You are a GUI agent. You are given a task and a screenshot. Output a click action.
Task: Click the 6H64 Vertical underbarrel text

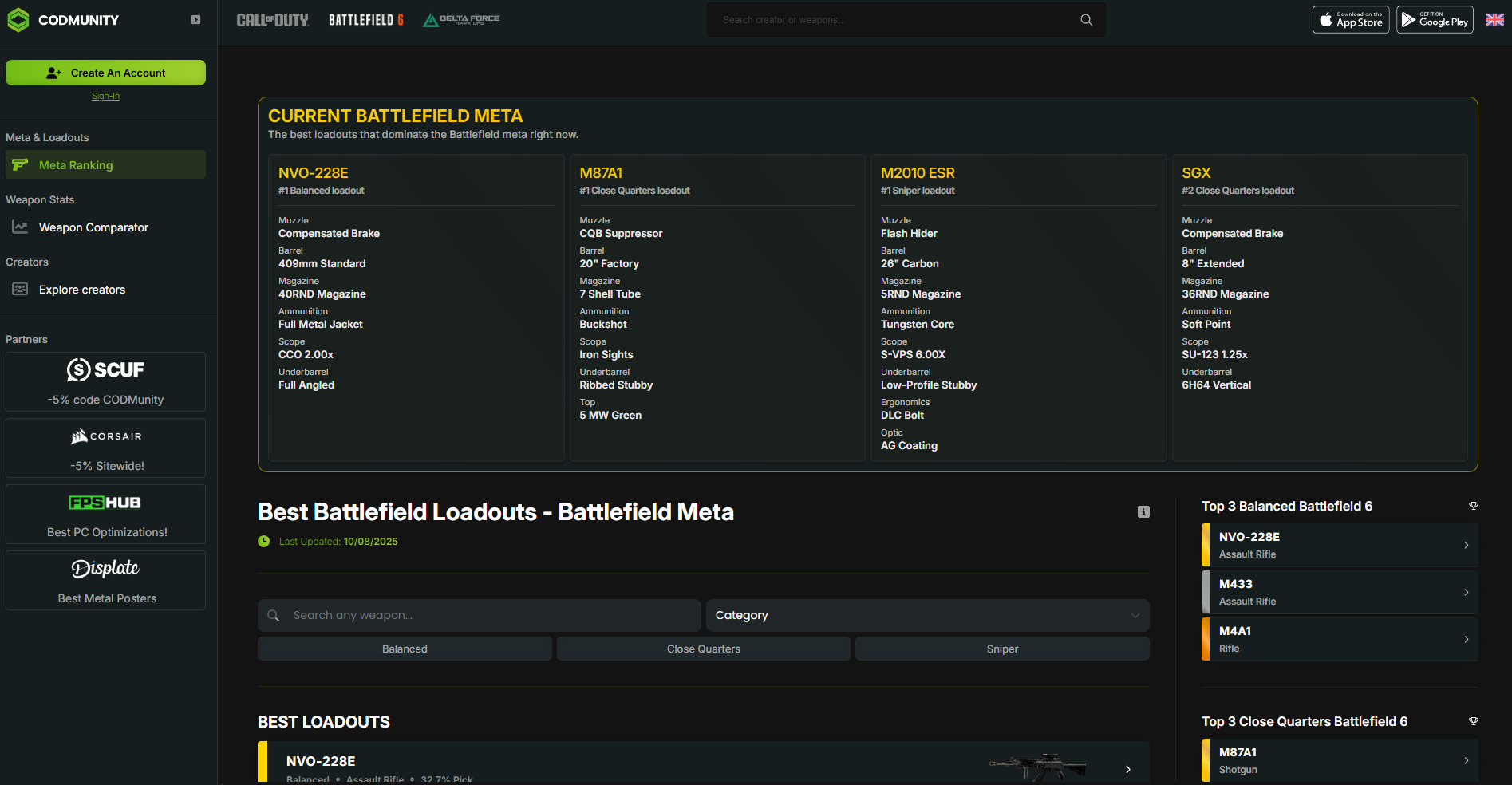pyautogui.click(x=1216, y=385)
